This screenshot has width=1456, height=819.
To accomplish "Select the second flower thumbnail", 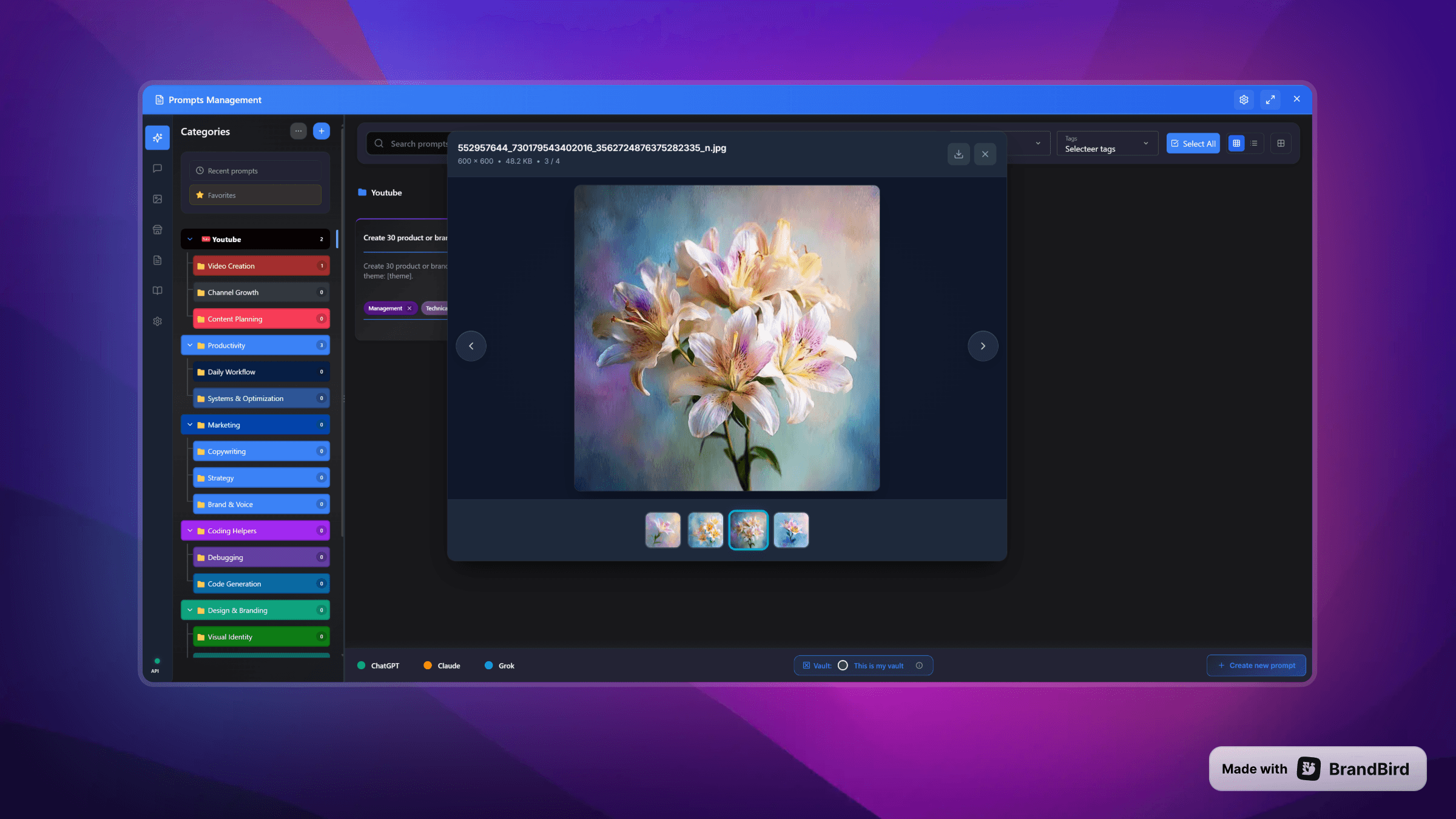I will pos(706,530).
